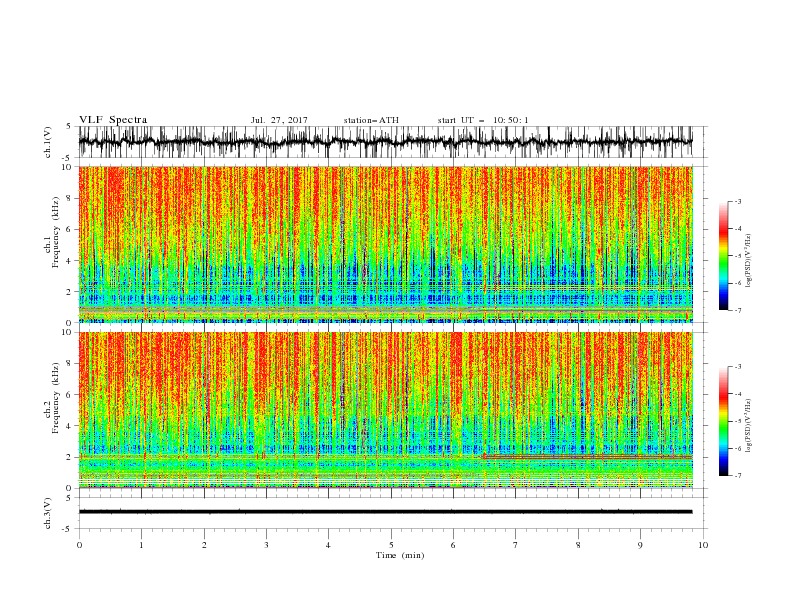This screenshot has width=792, height=612.
Task: Click the ch.3 flat black waveform trace
Action: pyautogui.click(x=385, y=512)
